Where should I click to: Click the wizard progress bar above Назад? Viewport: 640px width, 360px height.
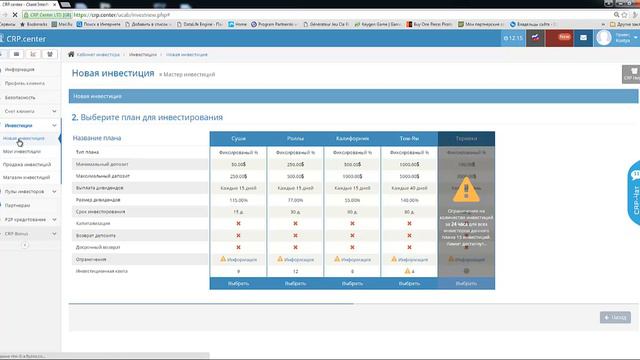[353, 304]
